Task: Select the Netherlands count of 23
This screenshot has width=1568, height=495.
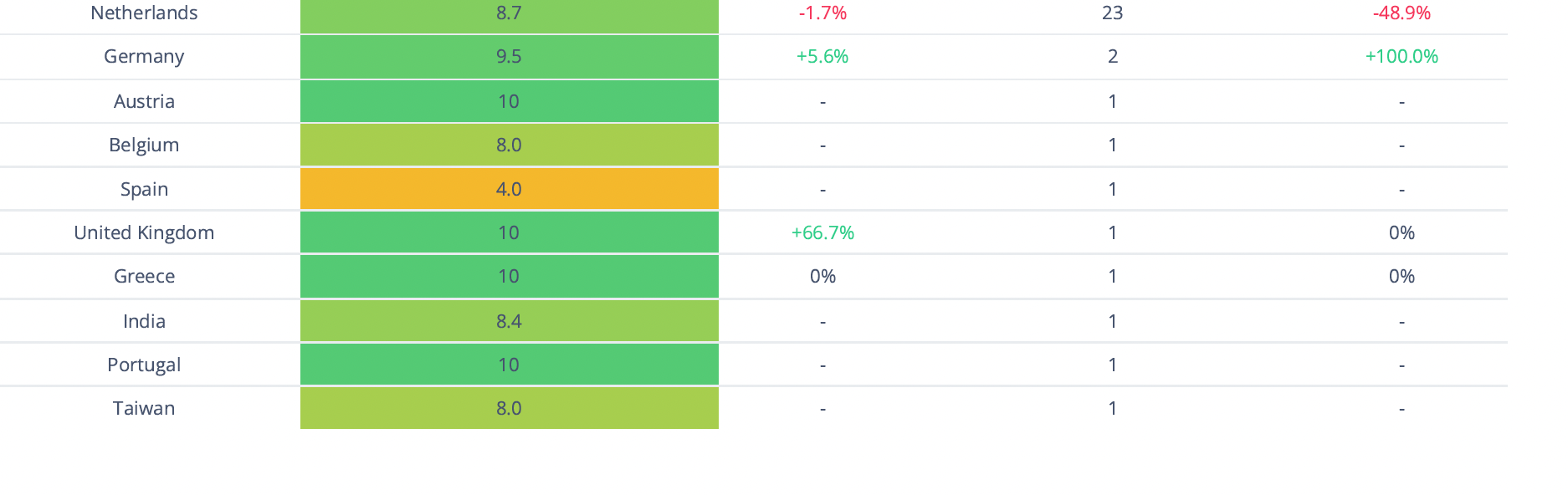Action: tap(1112, 13)
